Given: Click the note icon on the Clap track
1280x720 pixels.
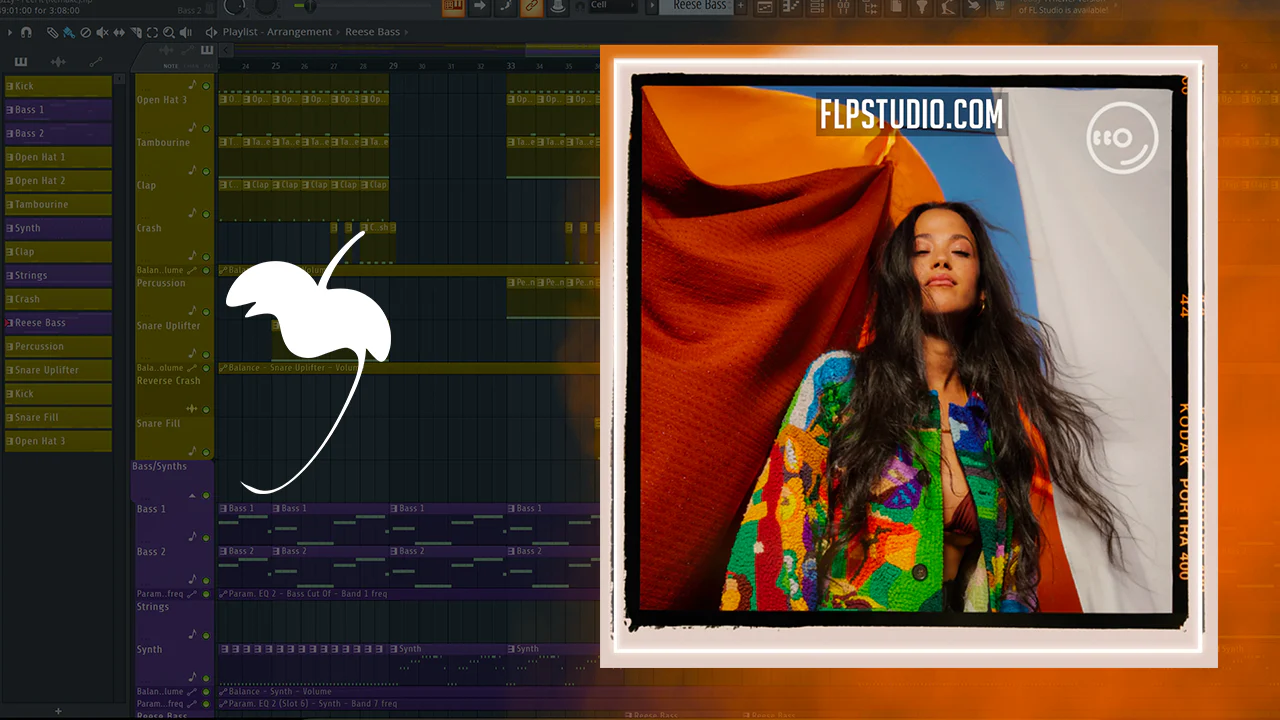Looking at the screenshot, I should tap(192, 213).
